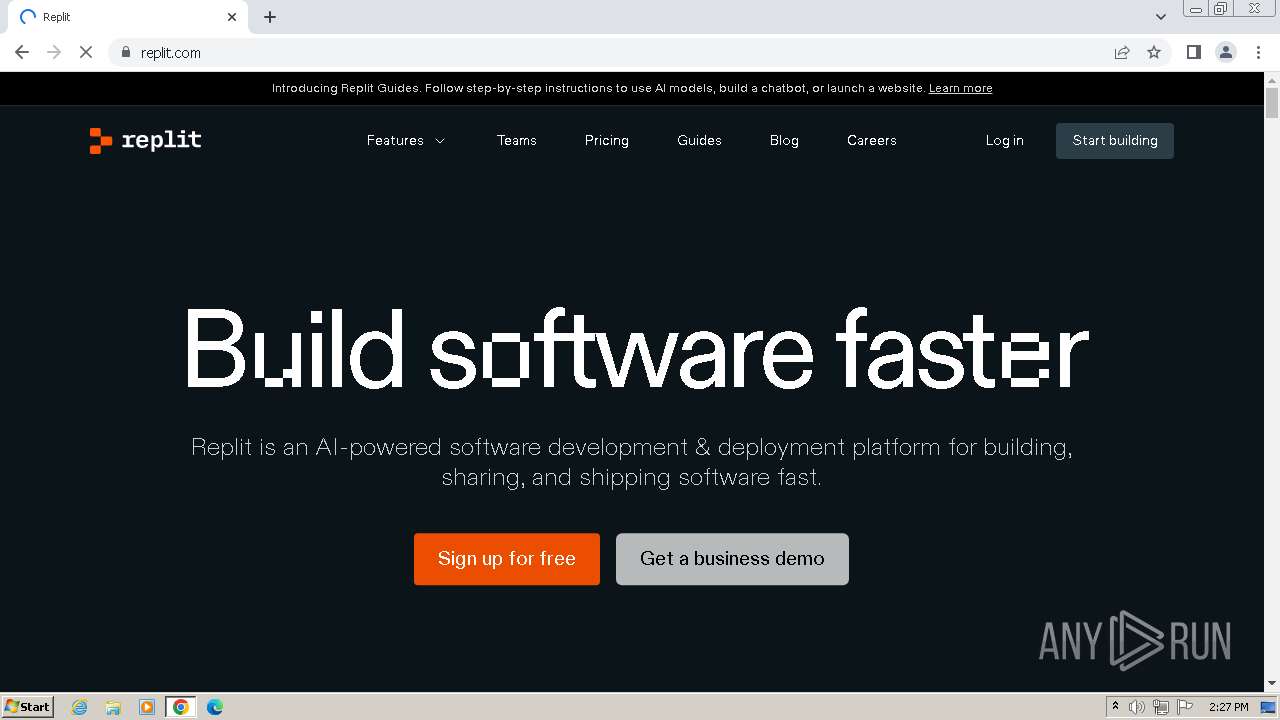Open the Windows Start menu
The image size is (1280, 720).
coord(28,706)
